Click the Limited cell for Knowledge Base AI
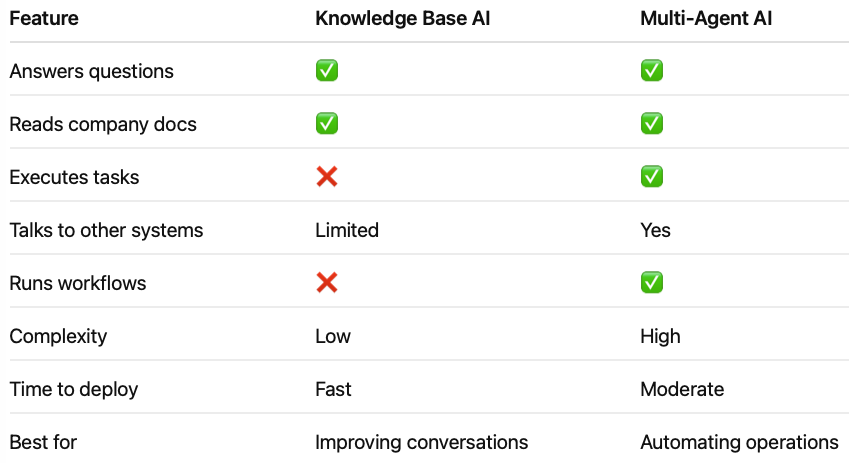 click(x=347, y=230)
